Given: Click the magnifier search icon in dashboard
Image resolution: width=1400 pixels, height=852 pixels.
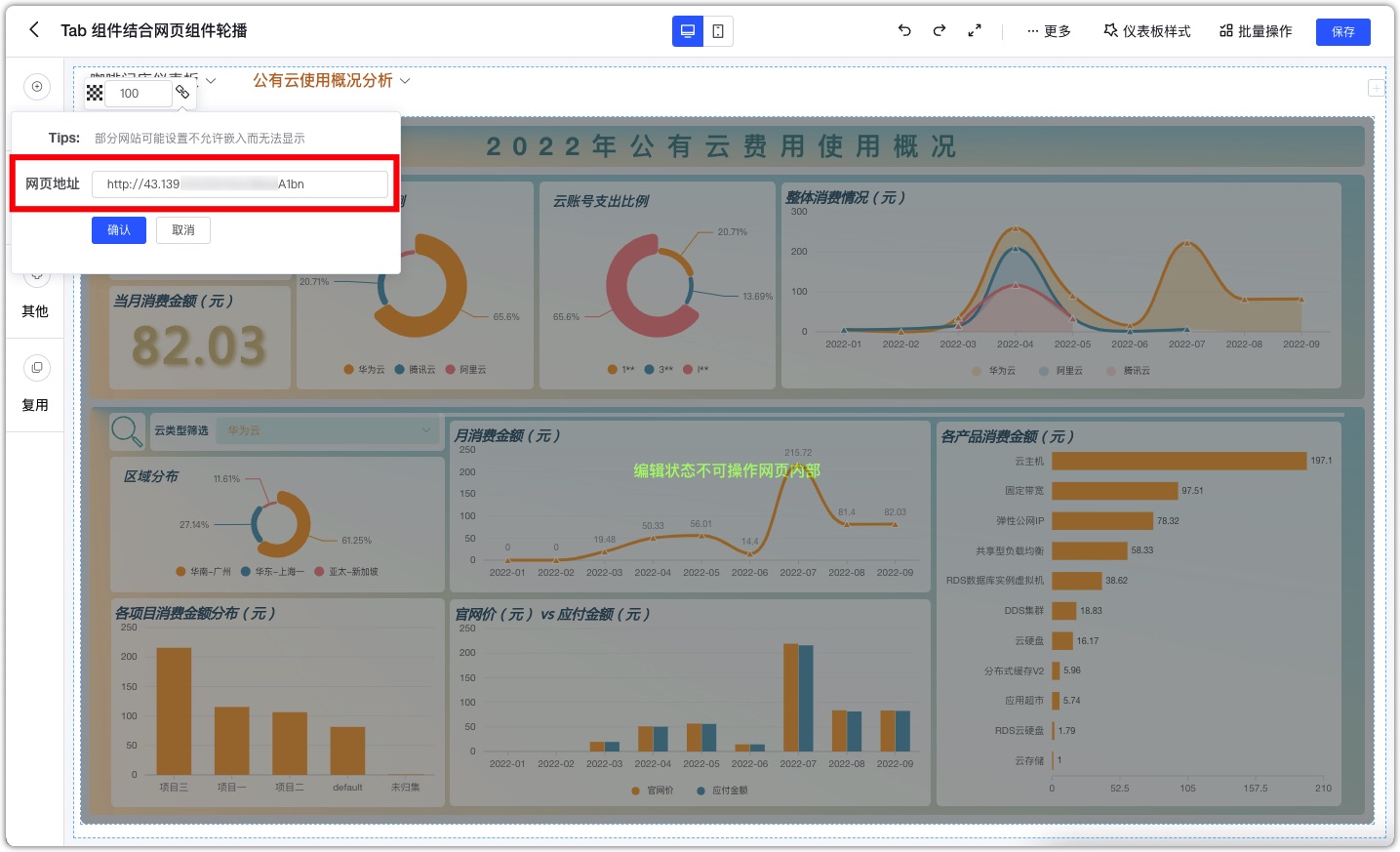Looking at the screenshot, I should click(127, 430).
